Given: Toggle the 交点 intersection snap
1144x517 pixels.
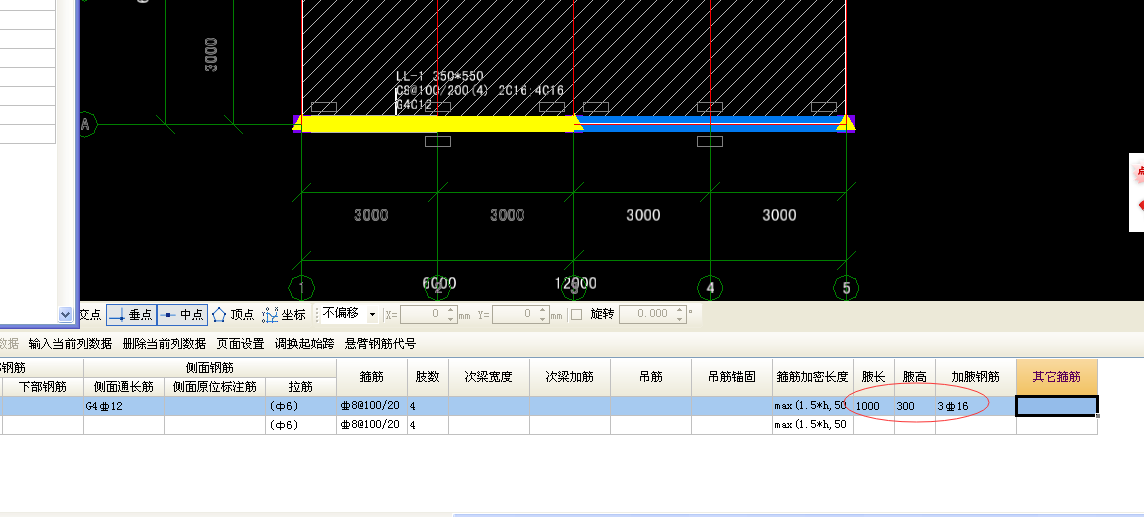Looking at the screenshot, I should coord(90,314).
